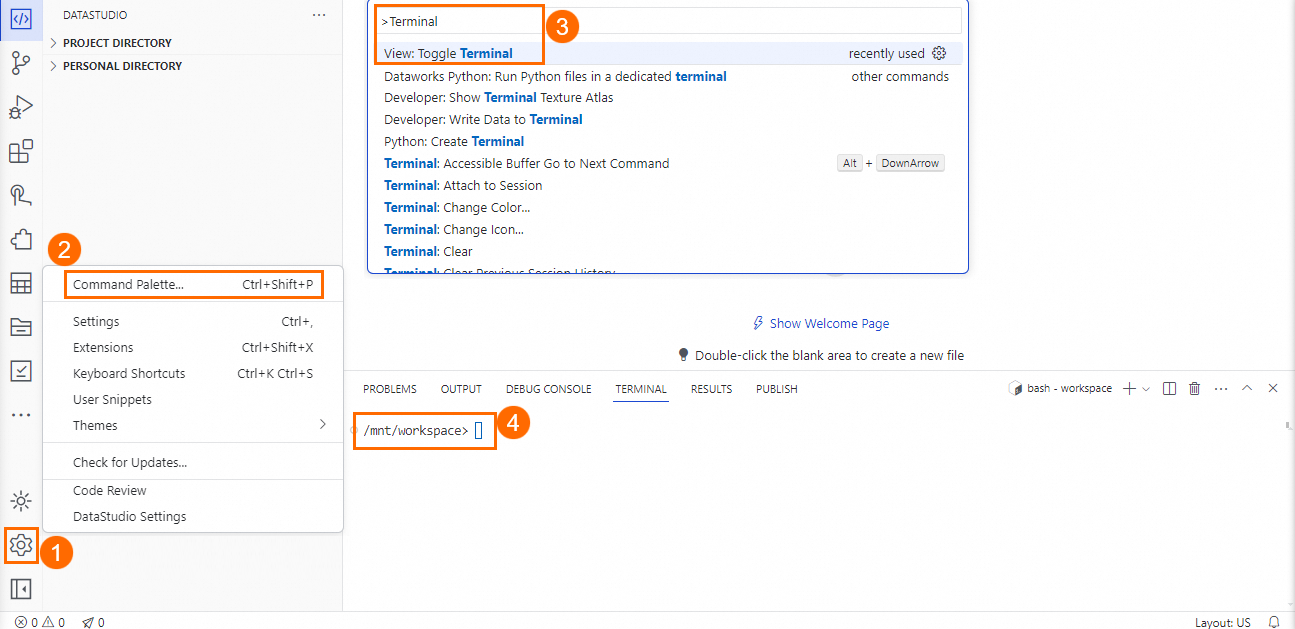
Task: Choose Command Palette... from the menu
Action: tap(194, 285)
